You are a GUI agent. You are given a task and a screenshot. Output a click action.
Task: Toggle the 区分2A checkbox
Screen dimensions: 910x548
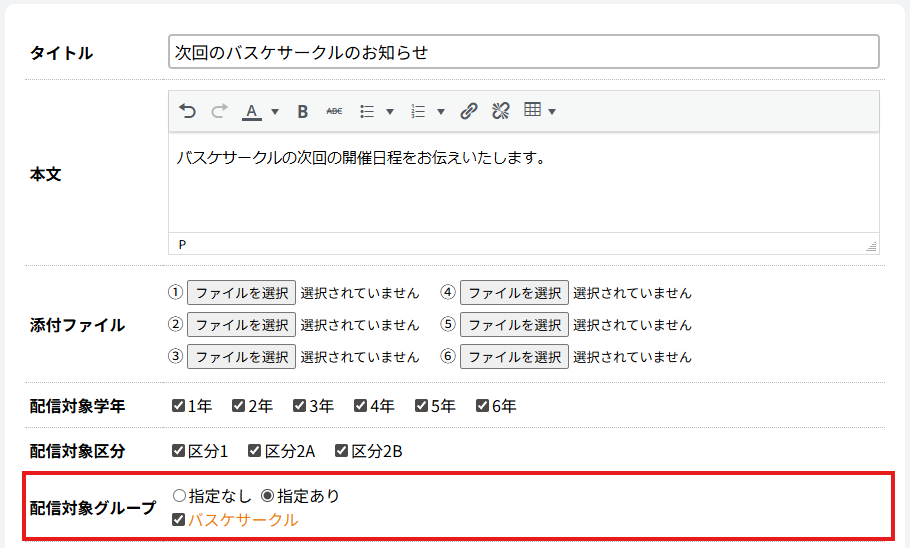click(x=255, y=451)
